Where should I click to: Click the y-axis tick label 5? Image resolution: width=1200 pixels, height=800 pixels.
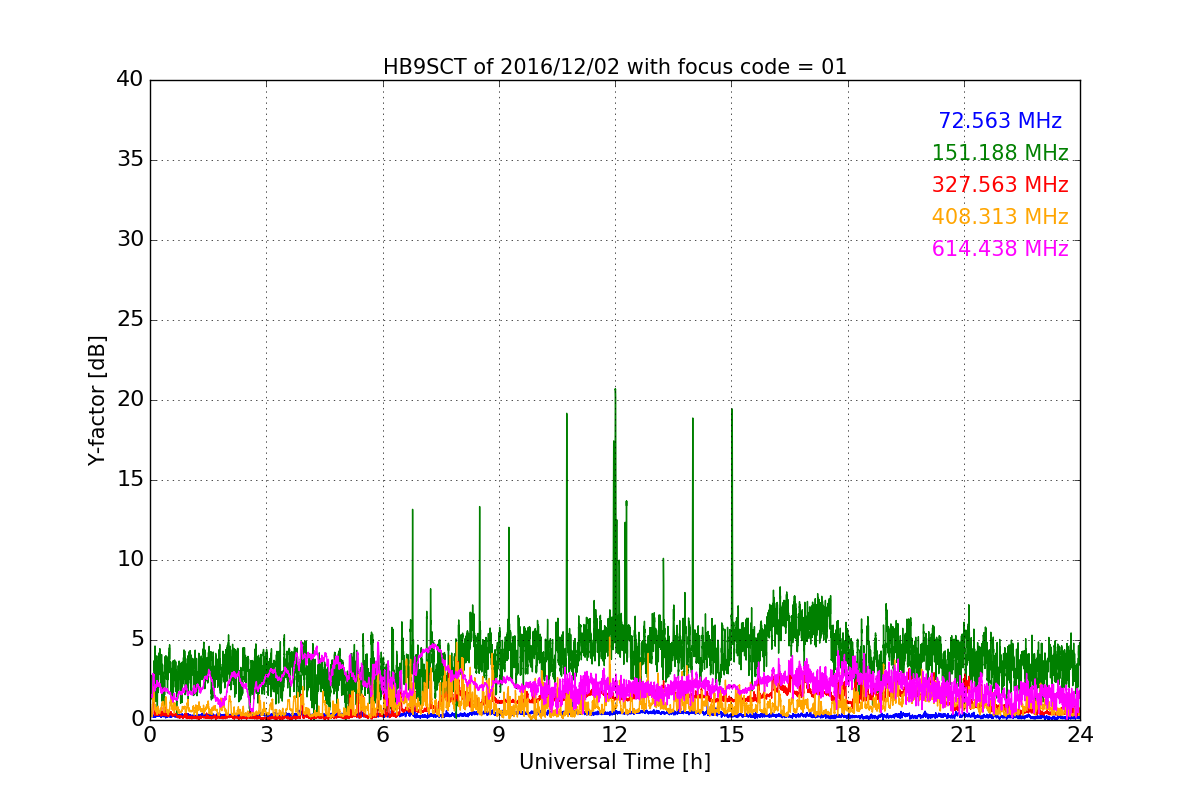point(136,640)
